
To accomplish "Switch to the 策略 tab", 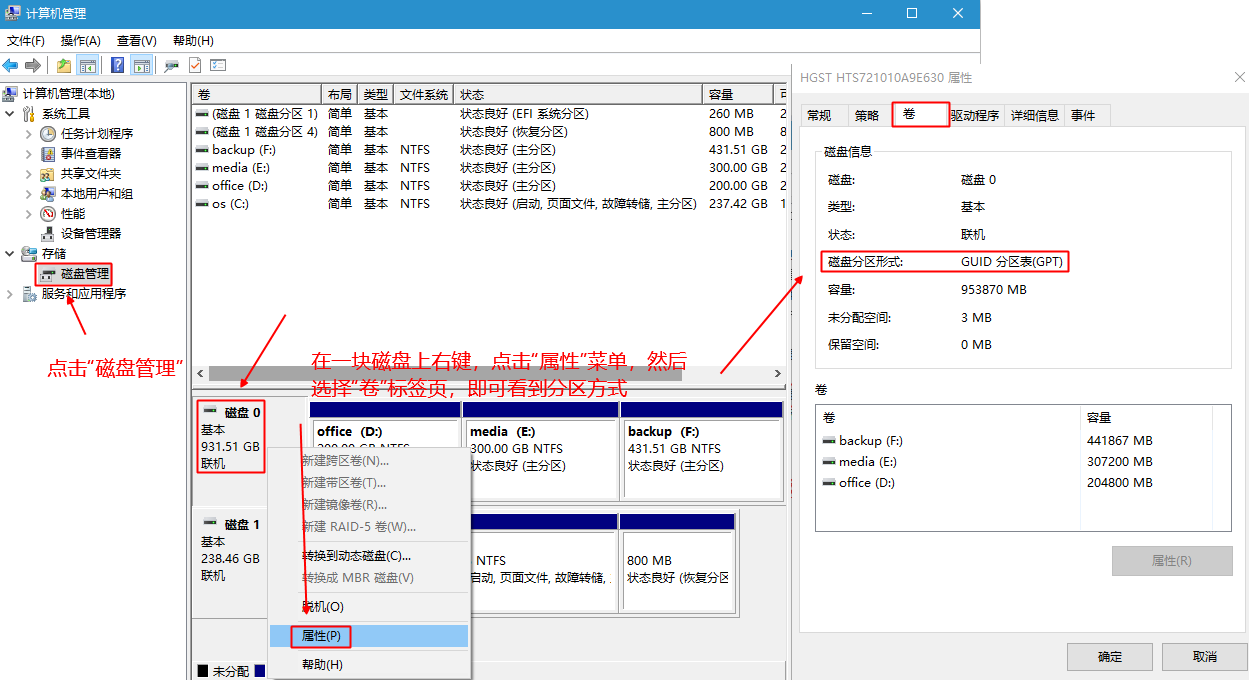I will tap(867, 116).
